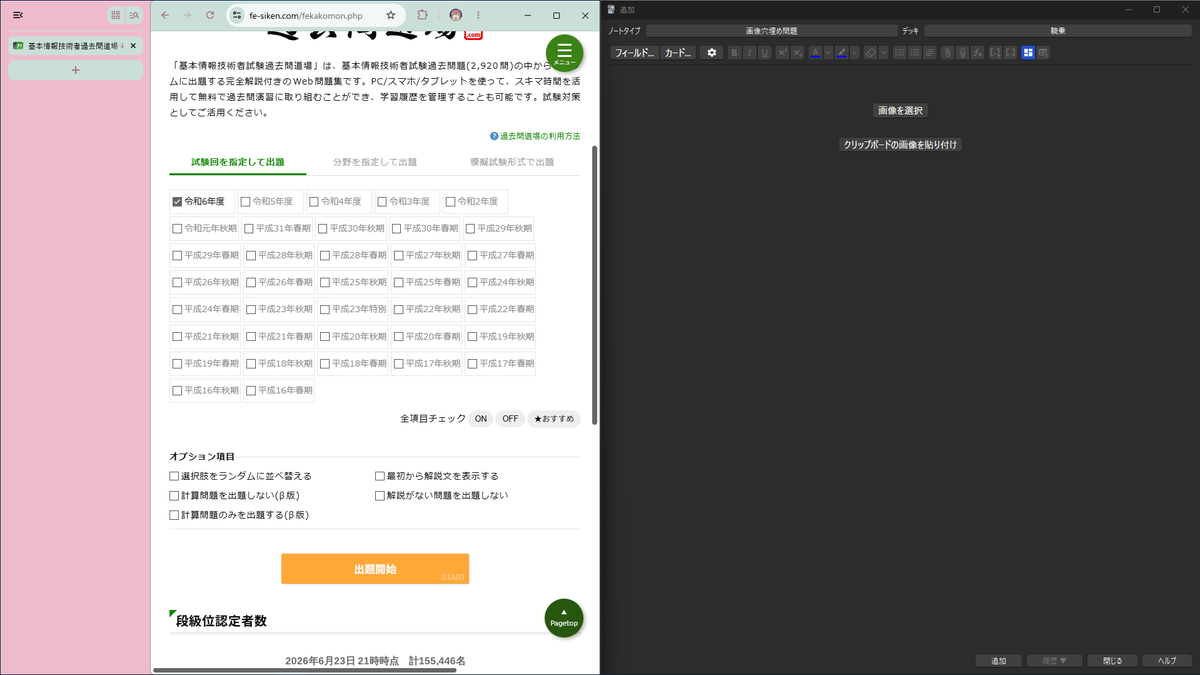Open tab search icon in sidebar
The width and height of the screenshot is (1200, 675).
tap(134, 15)
